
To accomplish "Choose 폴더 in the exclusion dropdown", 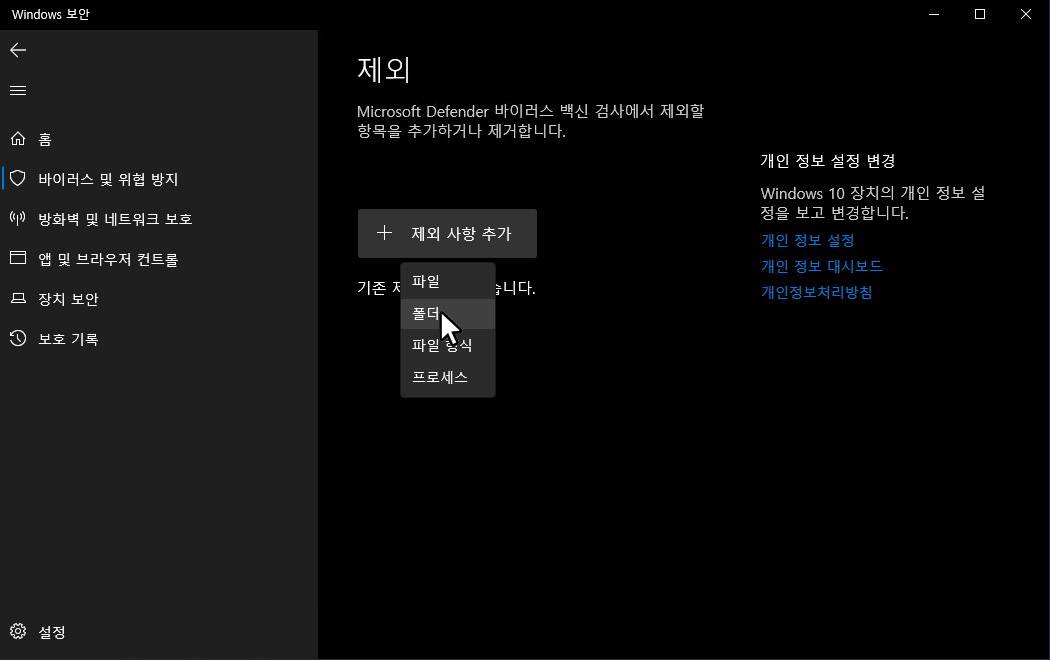I will click(426, 314).
